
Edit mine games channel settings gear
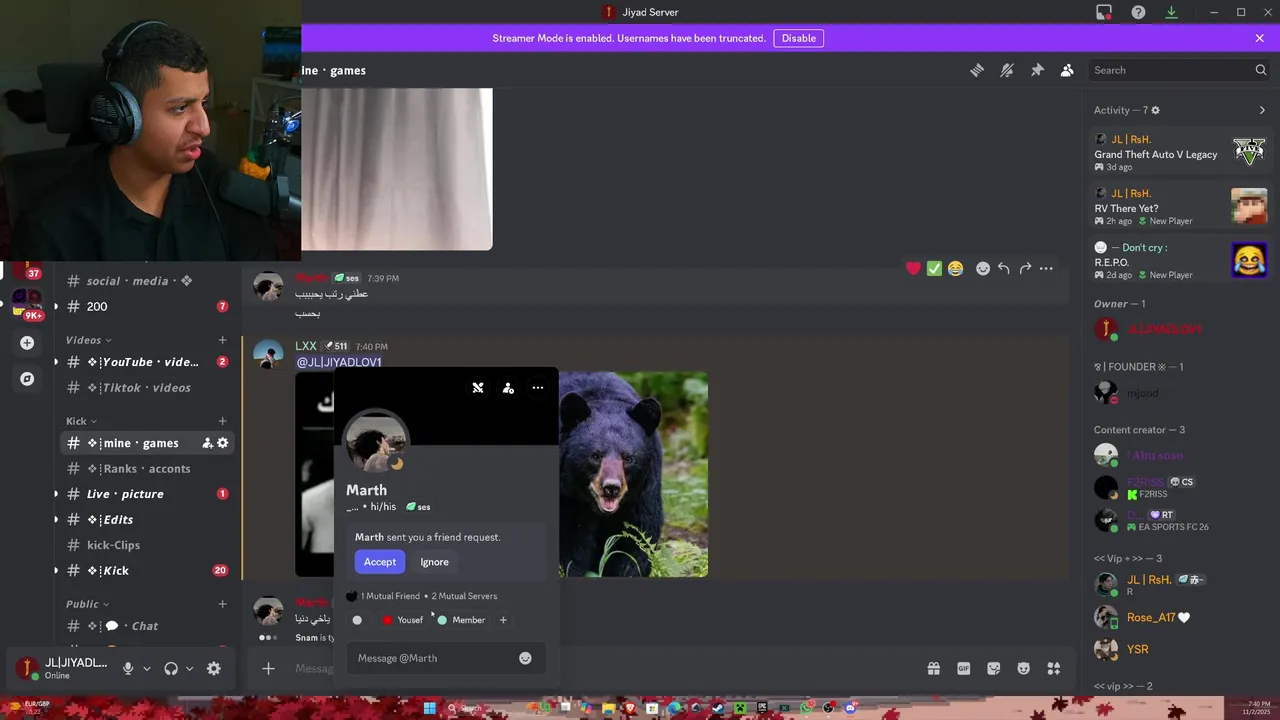click(223, 443)
